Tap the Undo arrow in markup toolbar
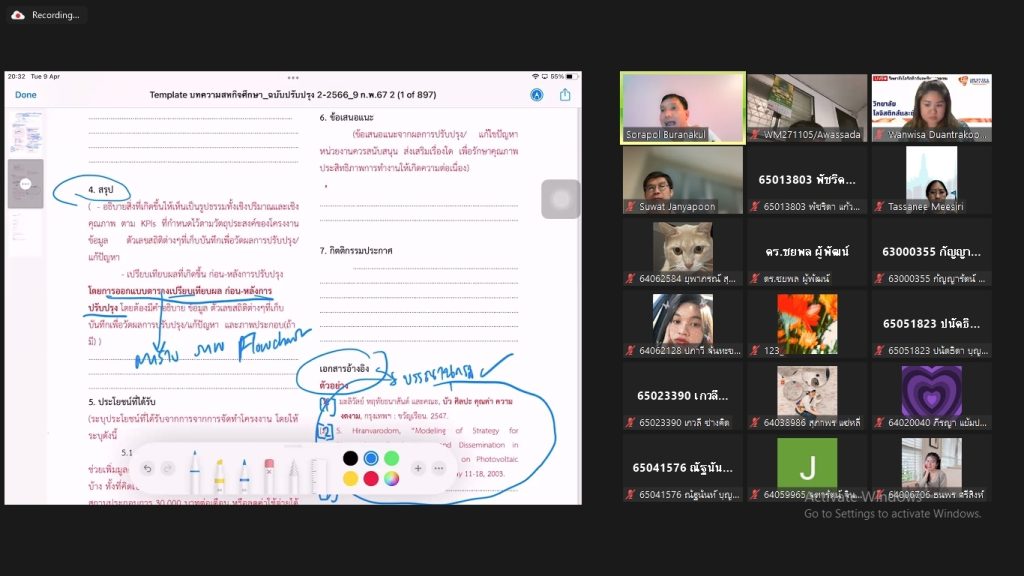The width and height of the screenshot is (1024, 576). [x=148, y=468]
